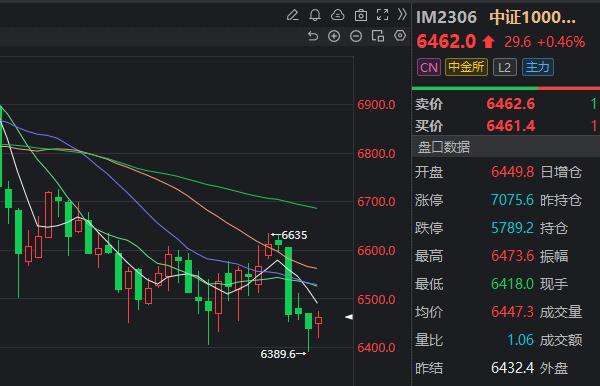This screenshot has width=600, height=386.
Task: Click the 中证1000 contract name
Action: (x=532, y=18)
